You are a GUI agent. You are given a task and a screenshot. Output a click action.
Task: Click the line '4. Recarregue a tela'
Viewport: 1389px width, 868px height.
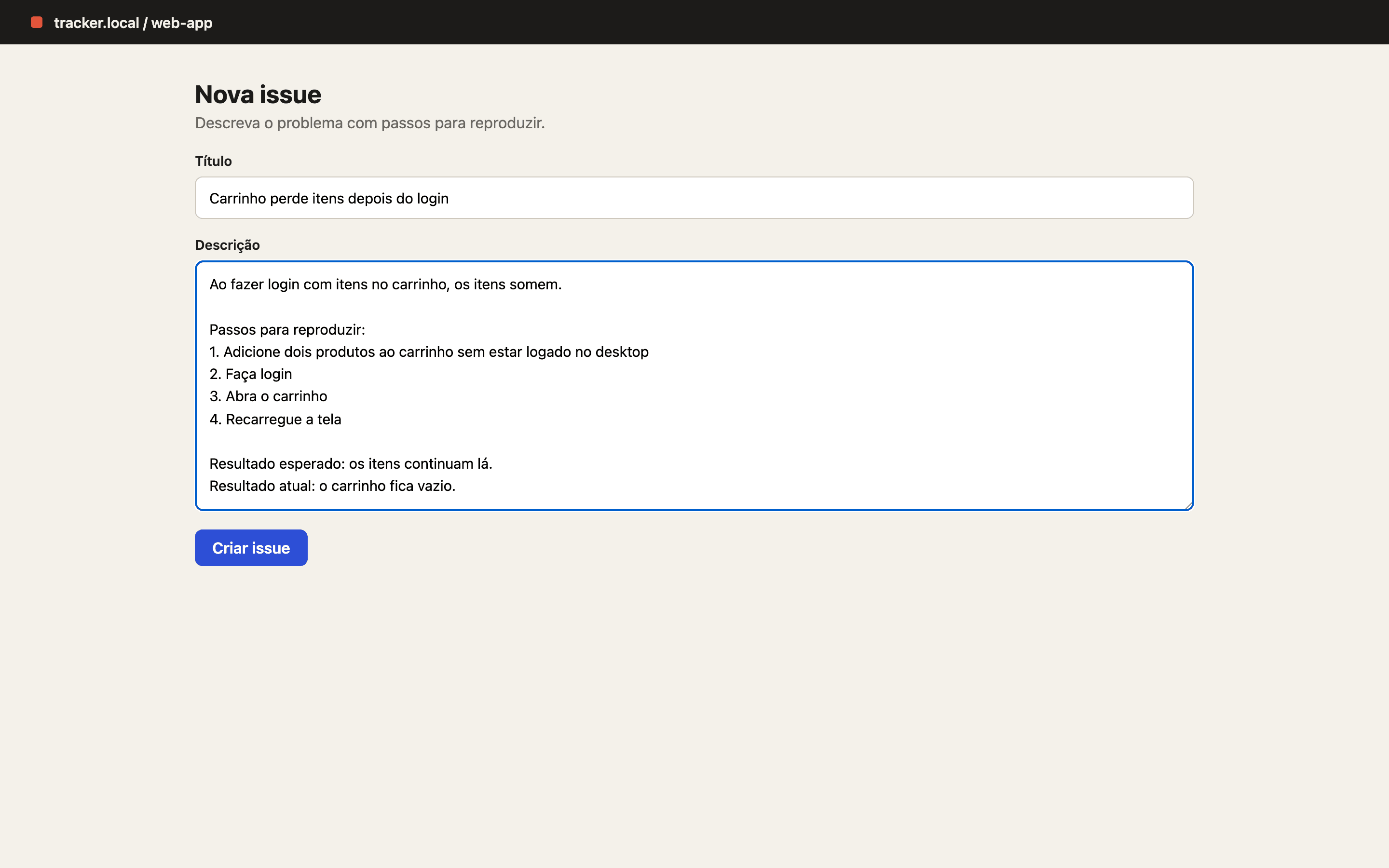point(275,419)
